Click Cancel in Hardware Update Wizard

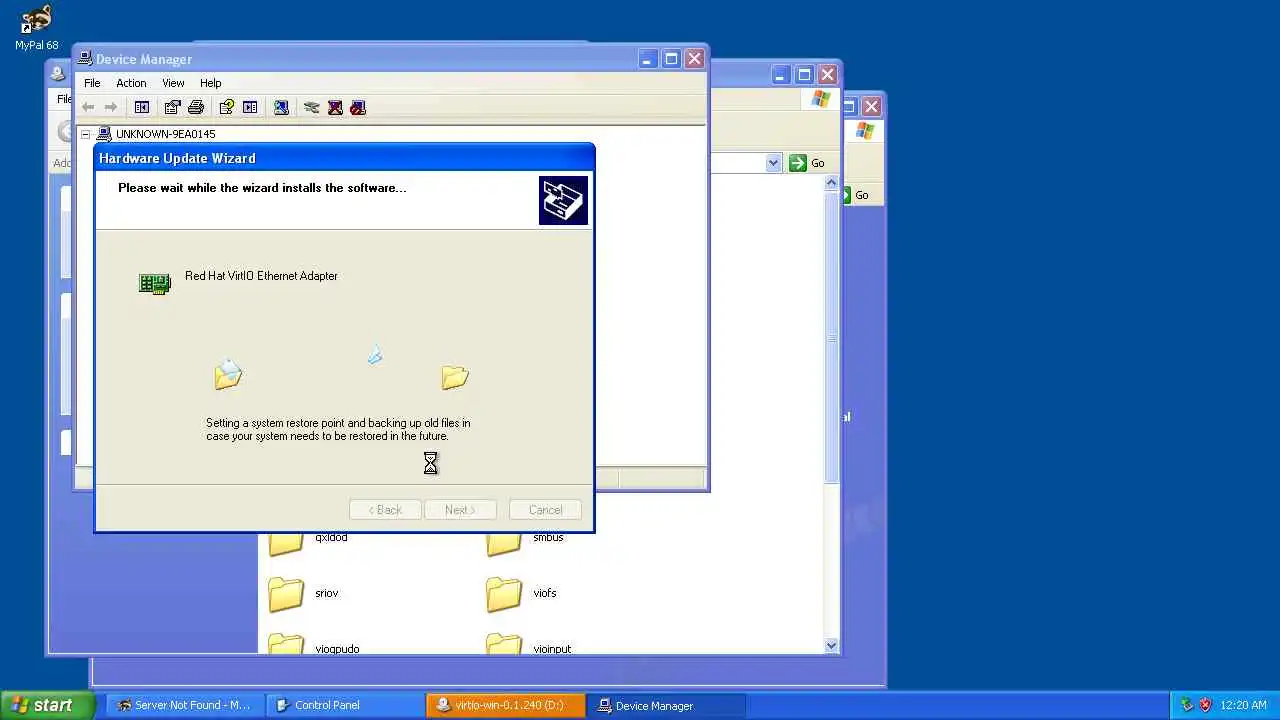pos(545,510)
